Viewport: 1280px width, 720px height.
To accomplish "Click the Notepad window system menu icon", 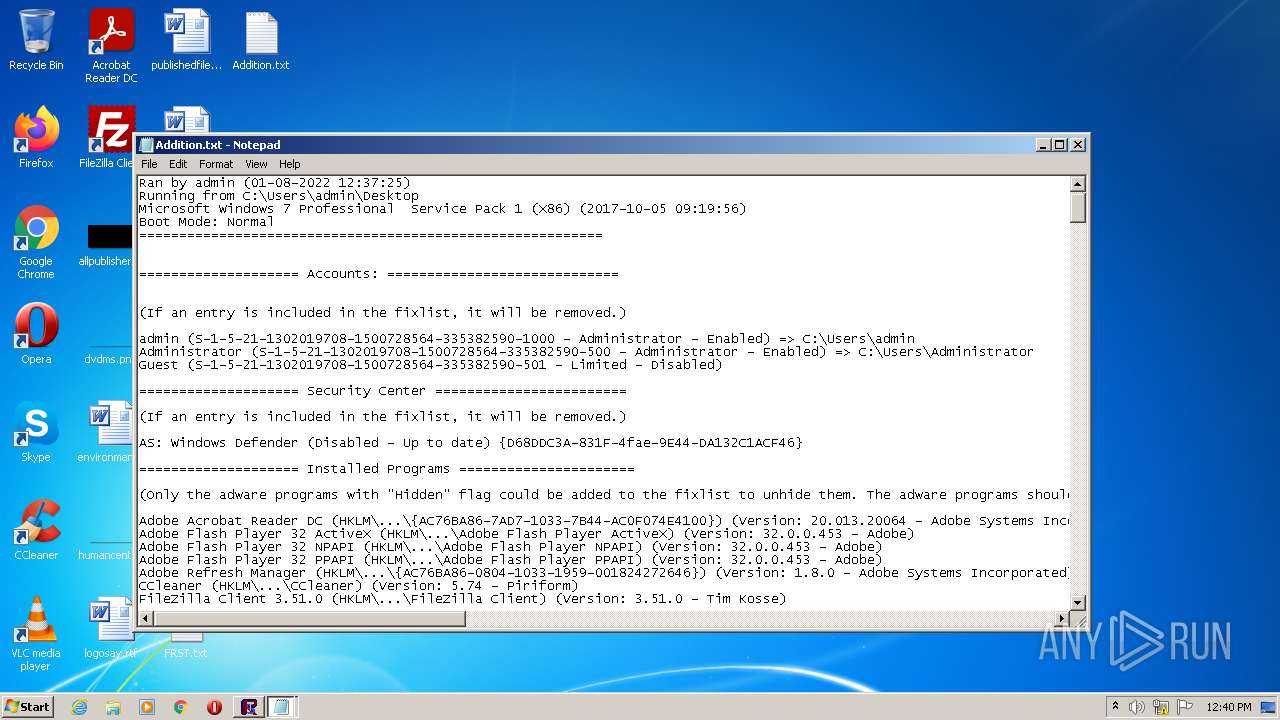I will (147, 145).
